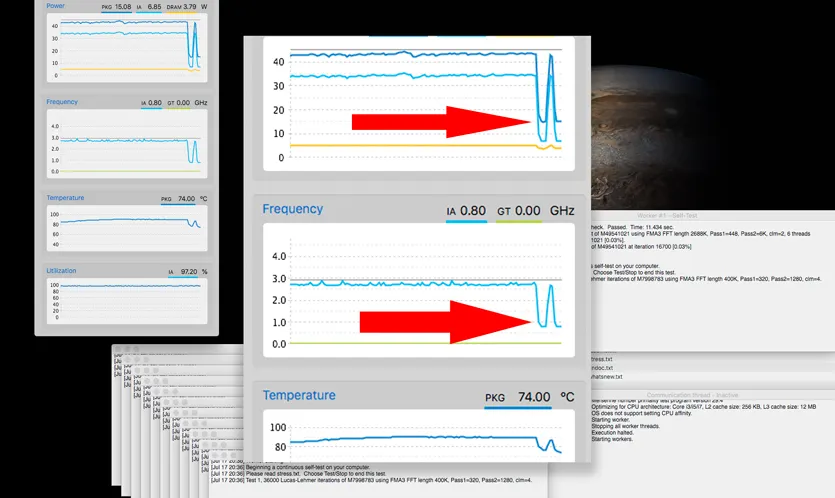
Task: Click the large IA 0.80 frequency reading
Action: tap(466, 212)
